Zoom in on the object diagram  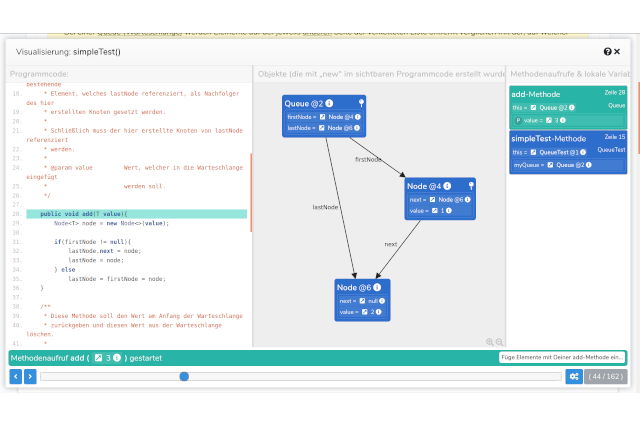click(489, 342)
